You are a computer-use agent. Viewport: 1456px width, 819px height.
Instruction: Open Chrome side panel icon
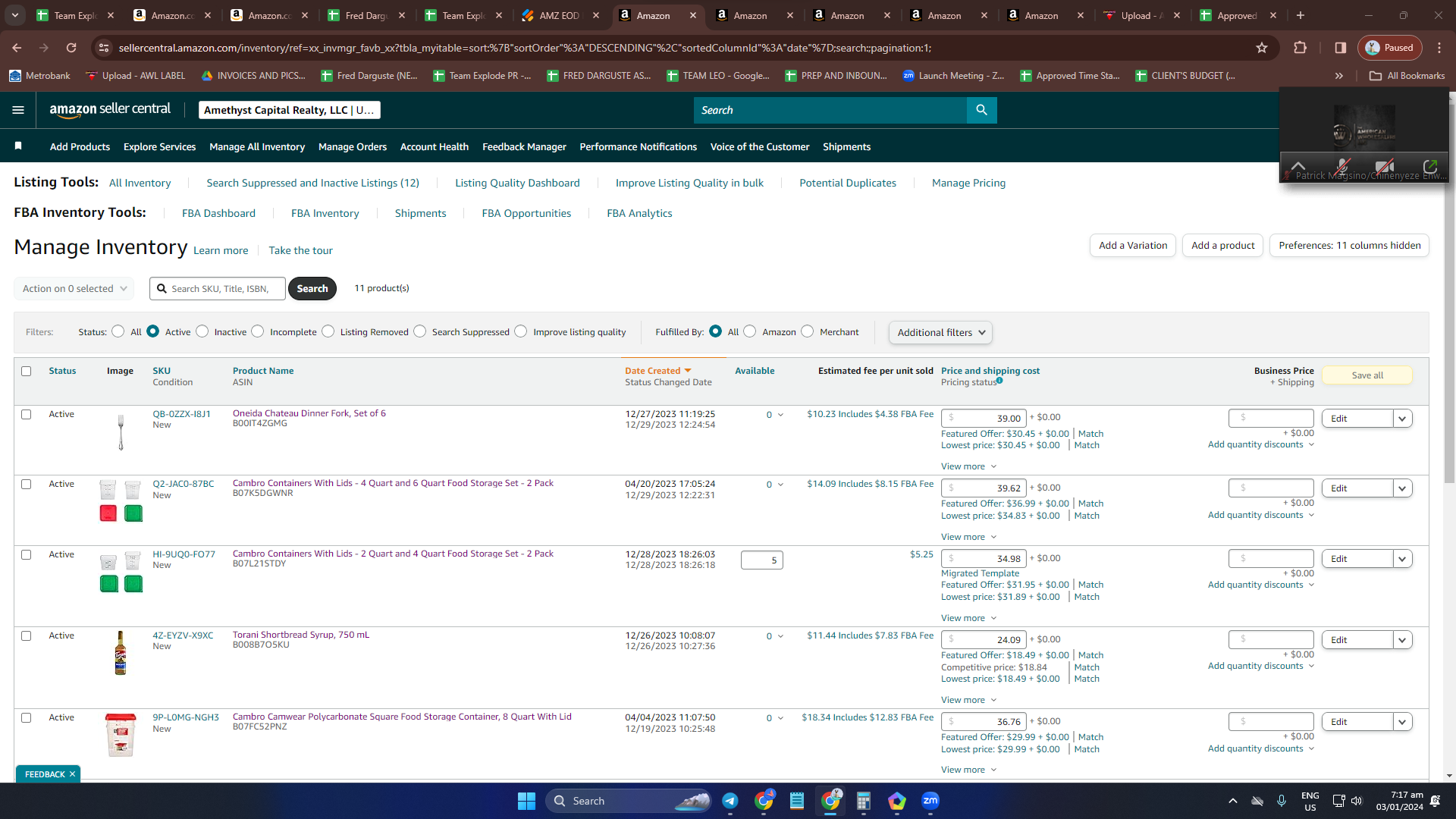click(x=1340, y=48)
